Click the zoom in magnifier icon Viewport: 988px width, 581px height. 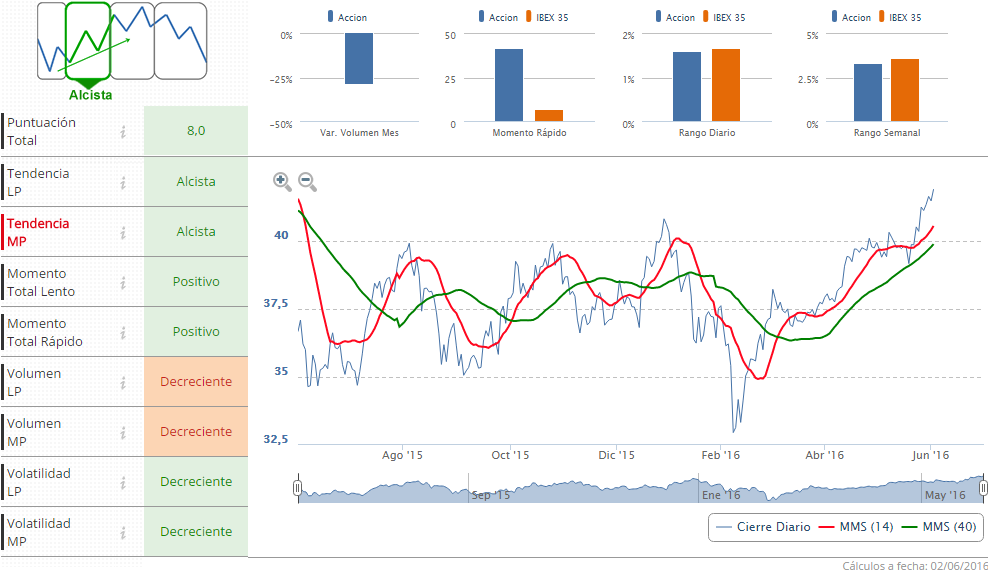282,181
